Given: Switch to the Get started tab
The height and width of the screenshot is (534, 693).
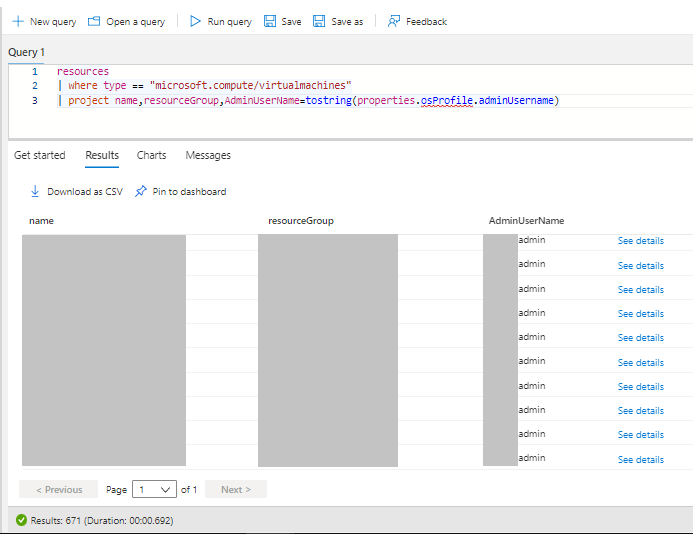Looking at the screenshot, I should click(40, 155).
